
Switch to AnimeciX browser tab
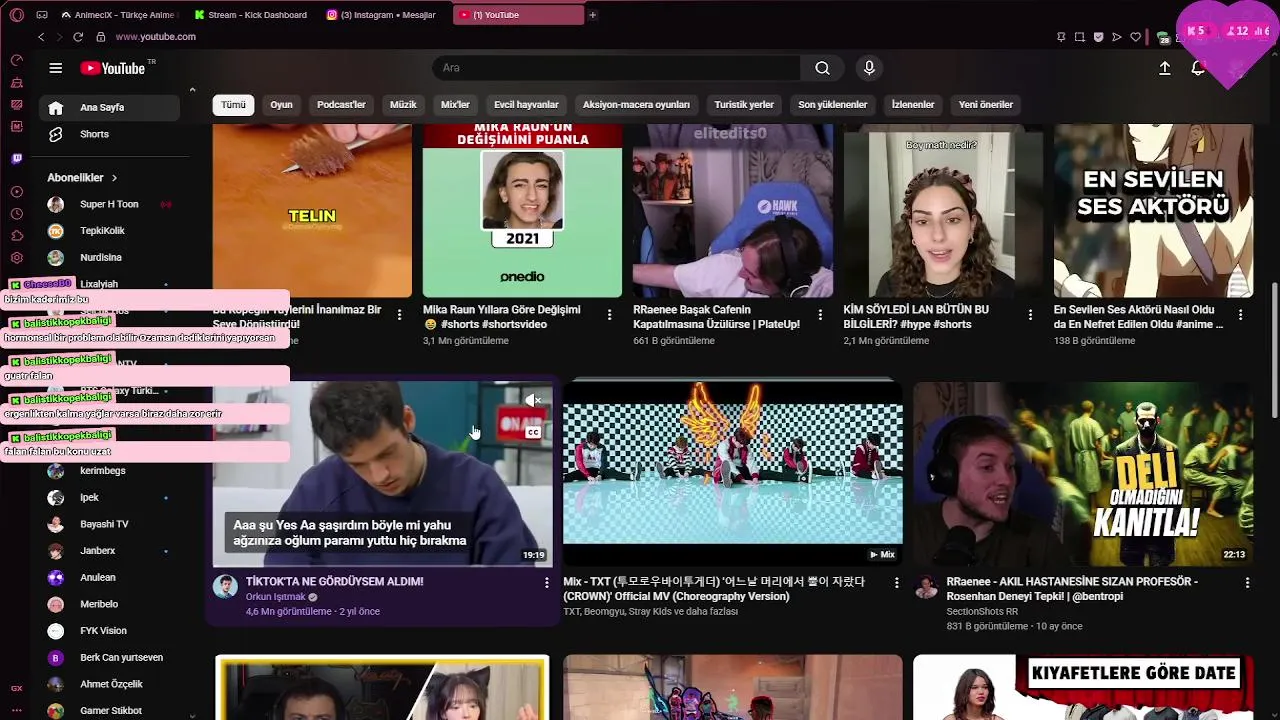tap(118, 15)
